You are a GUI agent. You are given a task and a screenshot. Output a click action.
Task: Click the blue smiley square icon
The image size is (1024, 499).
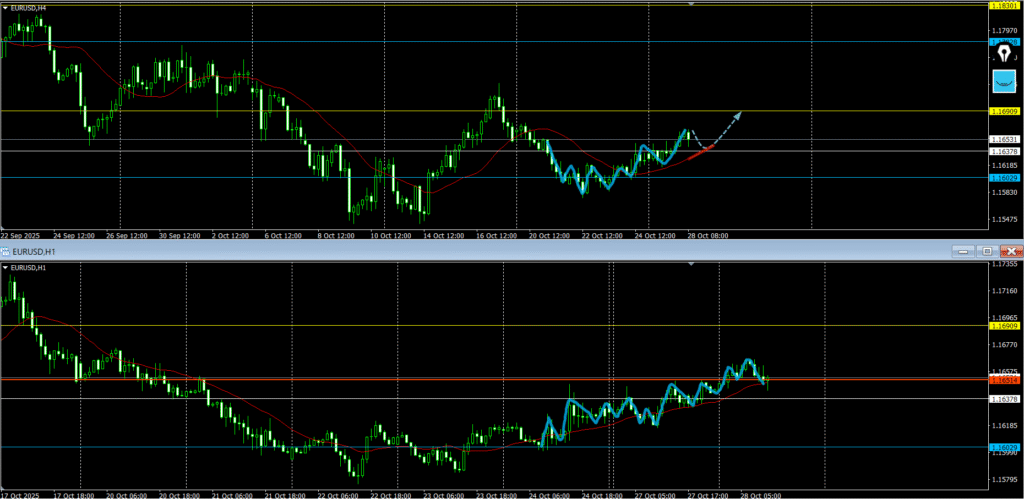pos(1003,80)
